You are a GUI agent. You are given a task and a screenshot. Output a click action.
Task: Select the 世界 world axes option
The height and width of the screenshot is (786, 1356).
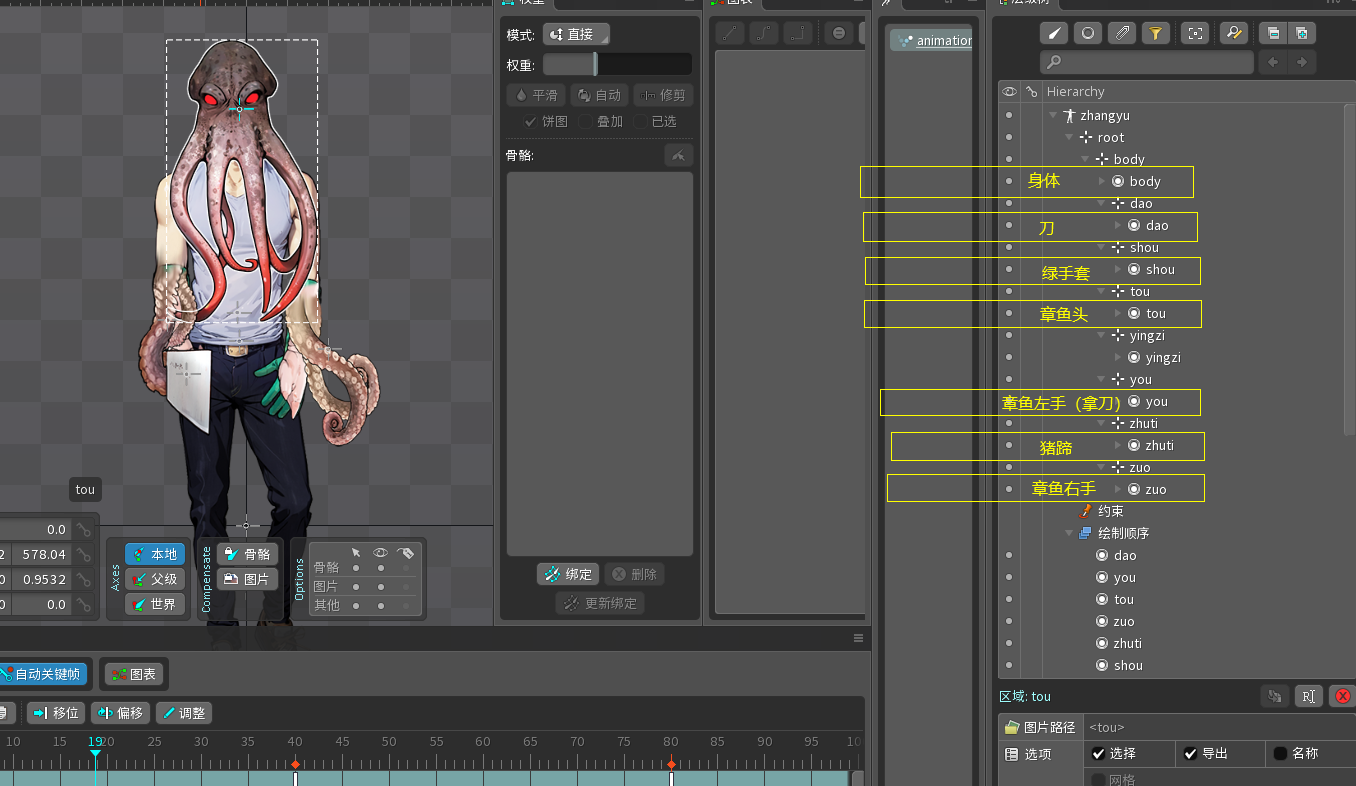(x=155, y=604)
